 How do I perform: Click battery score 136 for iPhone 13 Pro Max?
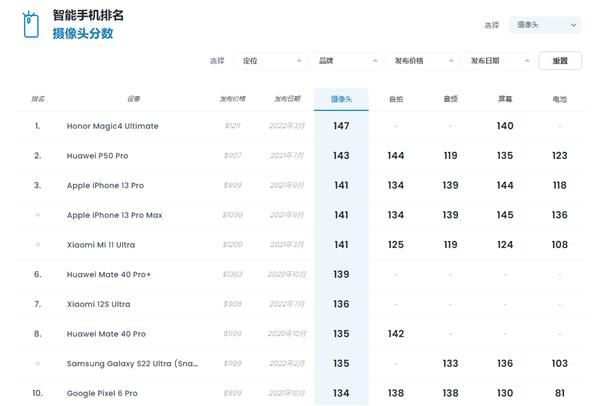coord(559,215)
